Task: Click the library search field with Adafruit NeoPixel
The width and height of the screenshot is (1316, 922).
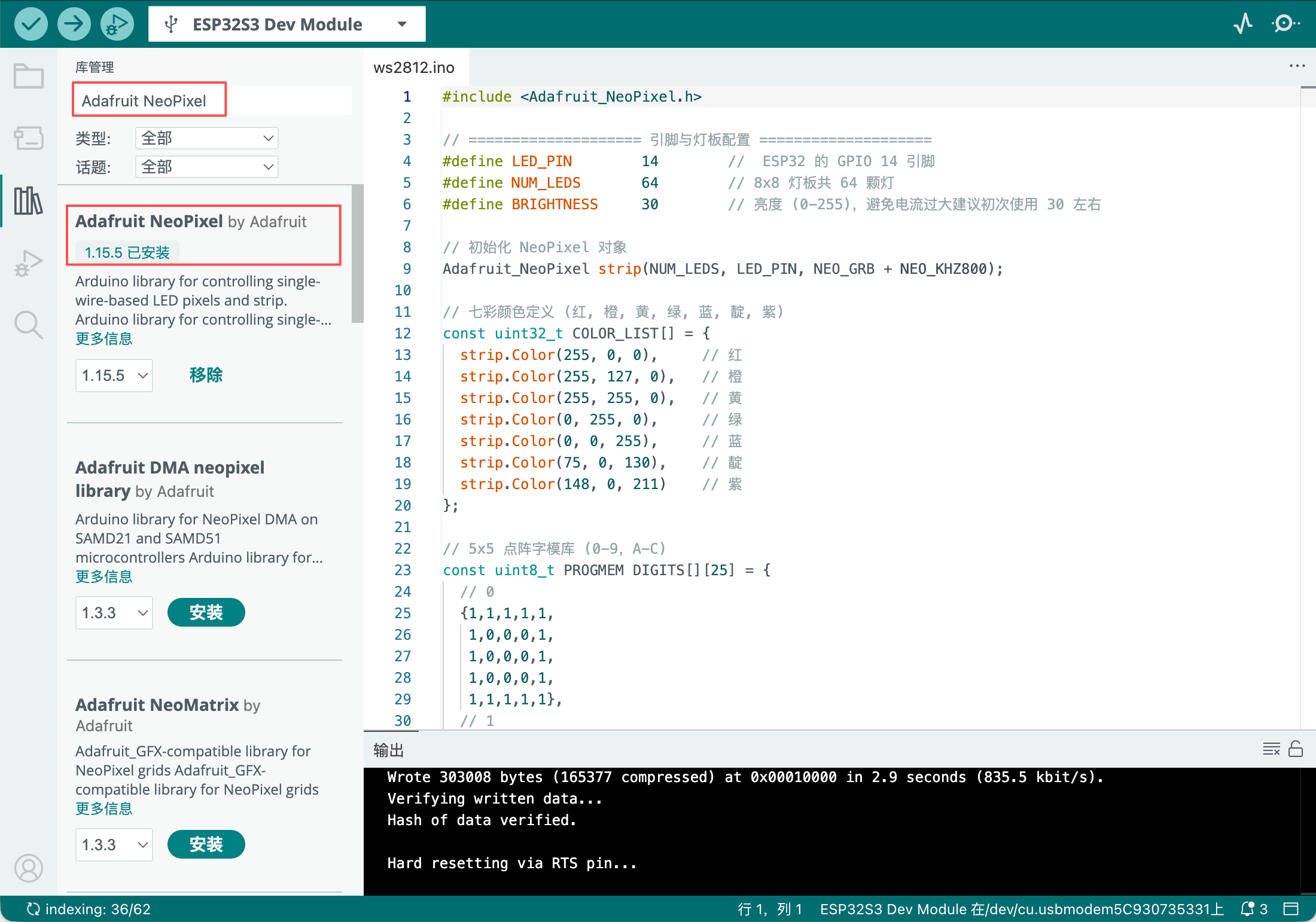Action: click(213, 100)
